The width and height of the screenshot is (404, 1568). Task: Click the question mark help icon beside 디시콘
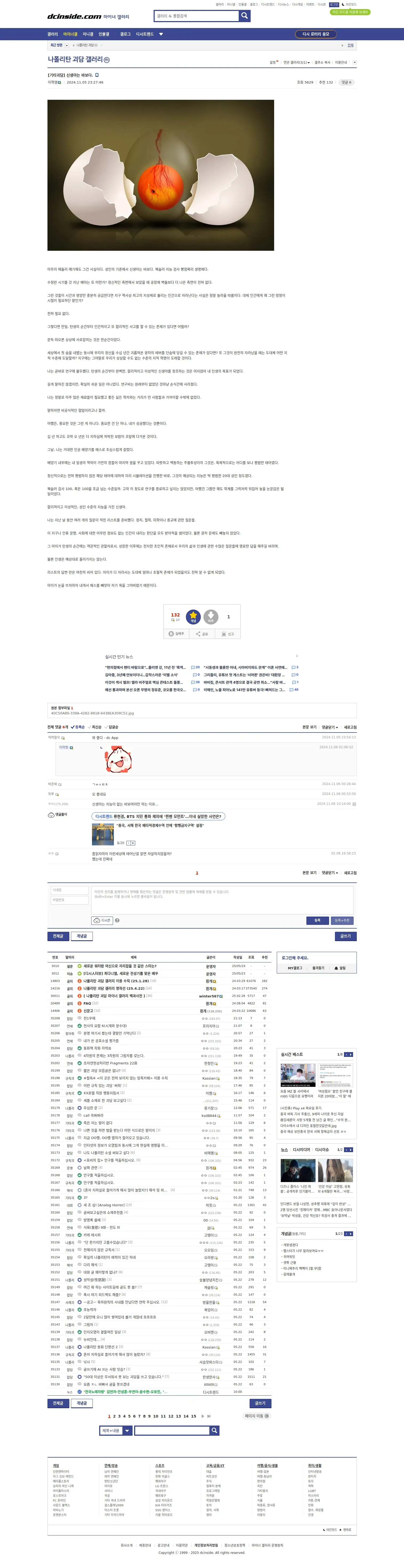click(x=117, y=920)
